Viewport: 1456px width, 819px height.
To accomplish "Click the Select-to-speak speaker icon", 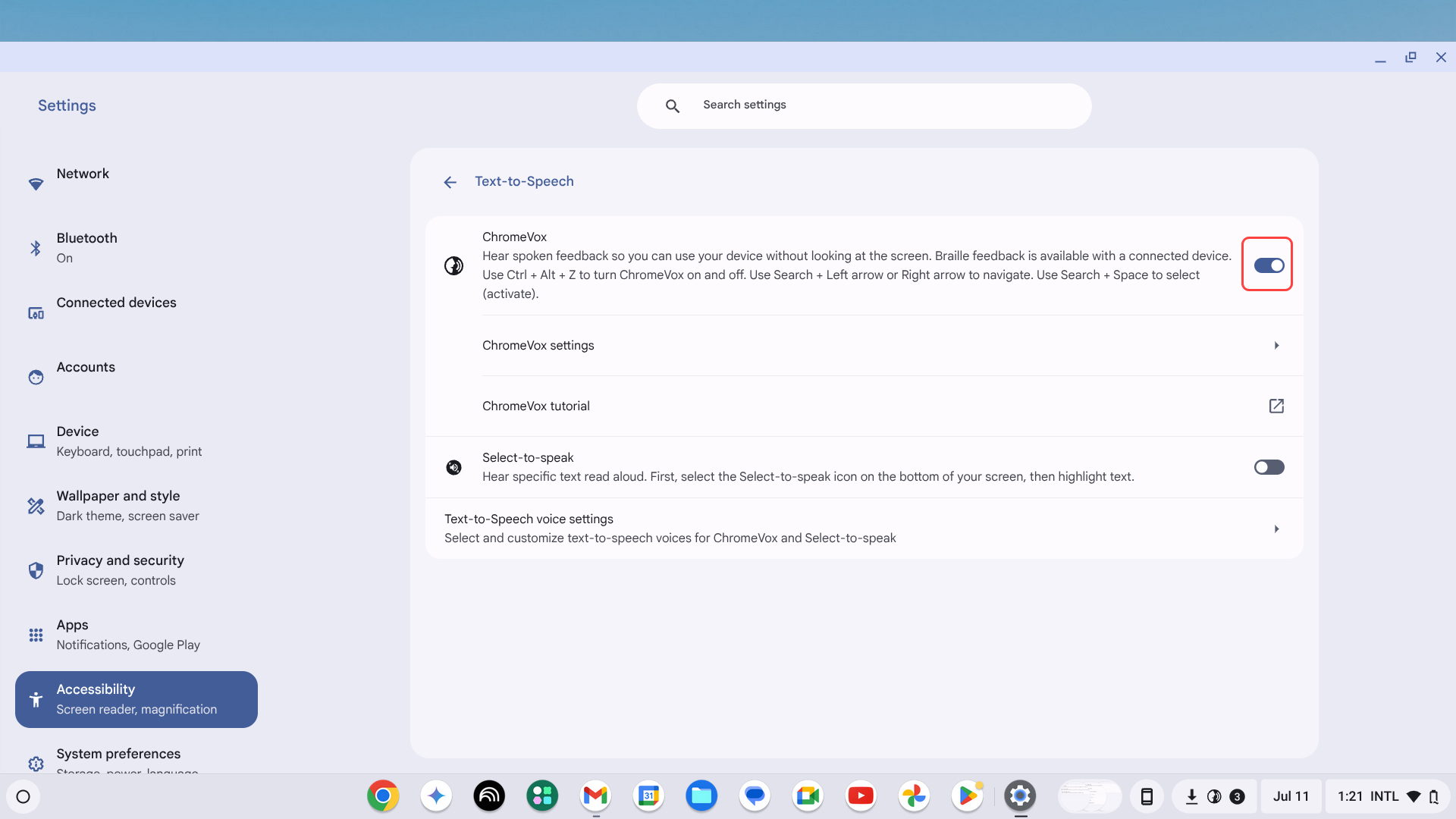I will tap(453, 467).
